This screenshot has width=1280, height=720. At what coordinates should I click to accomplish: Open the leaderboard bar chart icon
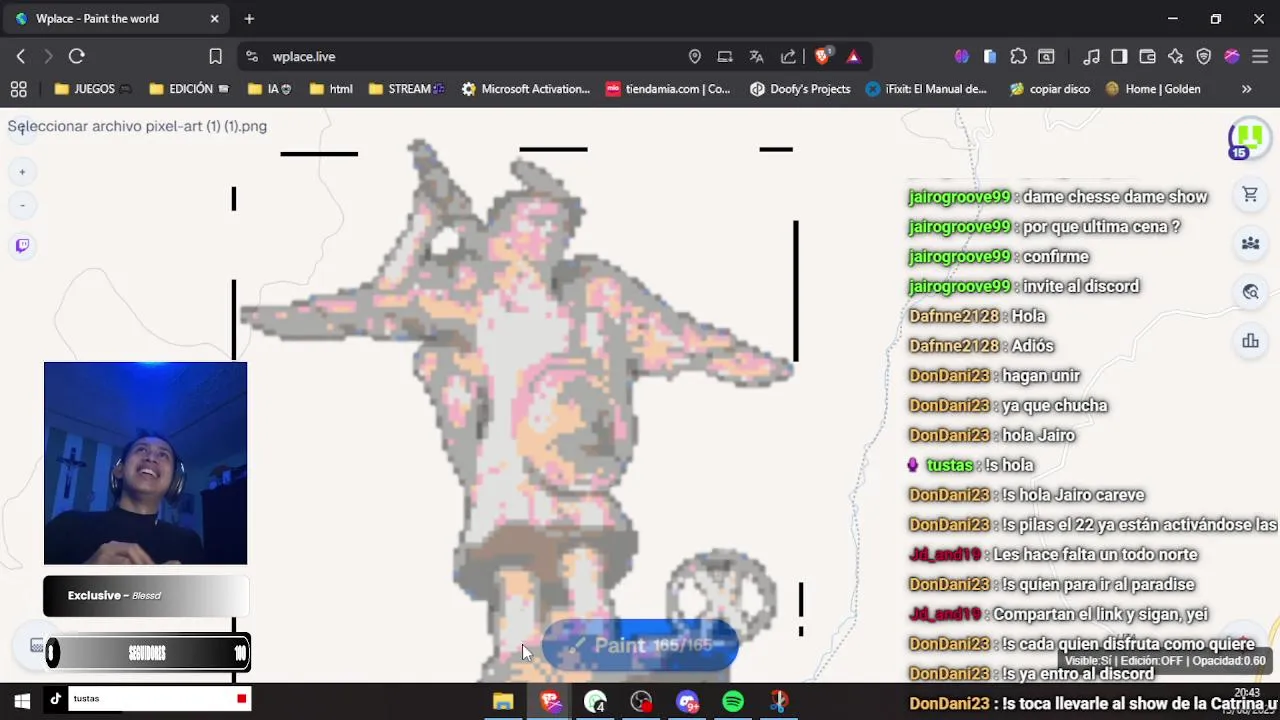click(x=1250, y=341)
